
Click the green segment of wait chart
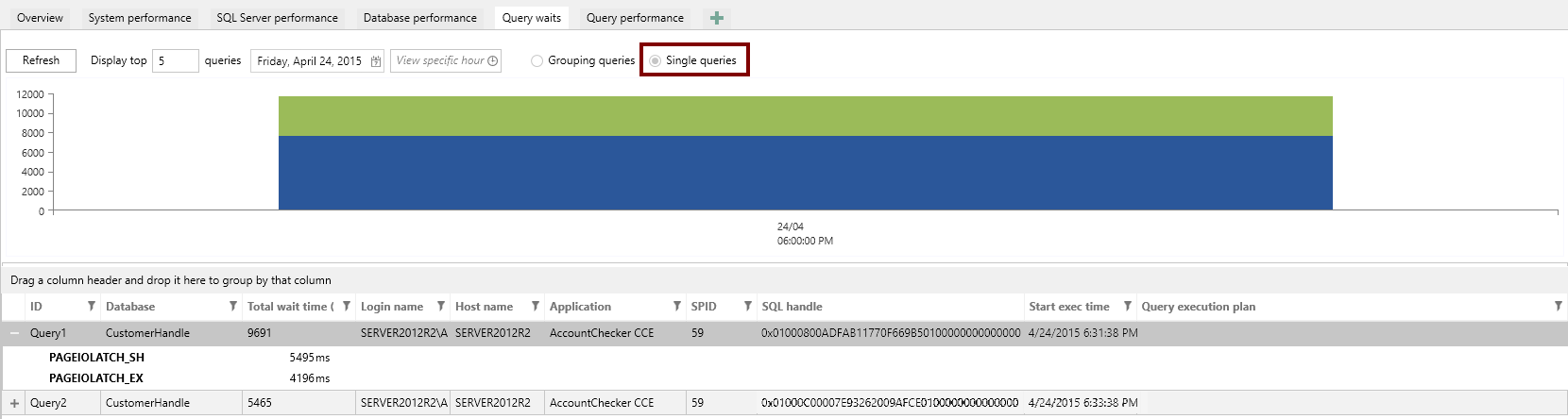click(x=805, y=116)
